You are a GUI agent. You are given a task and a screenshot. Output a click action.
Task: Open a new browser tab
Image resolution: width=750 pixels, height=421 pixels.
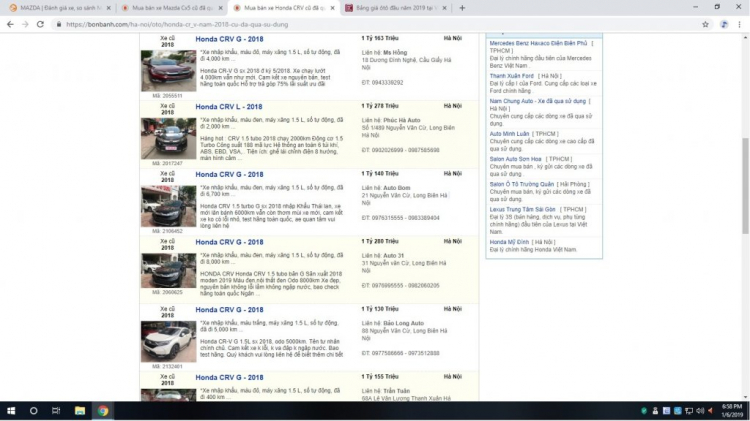pyautogui.click(x=462, y=8)
